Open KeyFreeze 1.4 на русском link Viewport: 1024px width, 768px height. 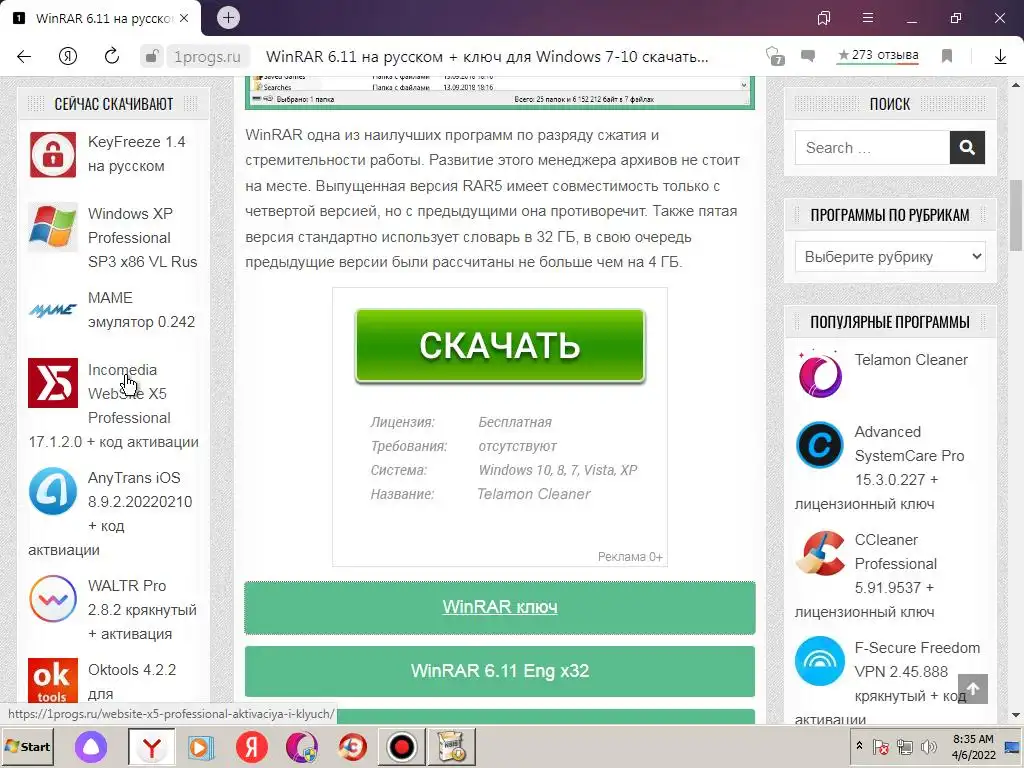136,153
